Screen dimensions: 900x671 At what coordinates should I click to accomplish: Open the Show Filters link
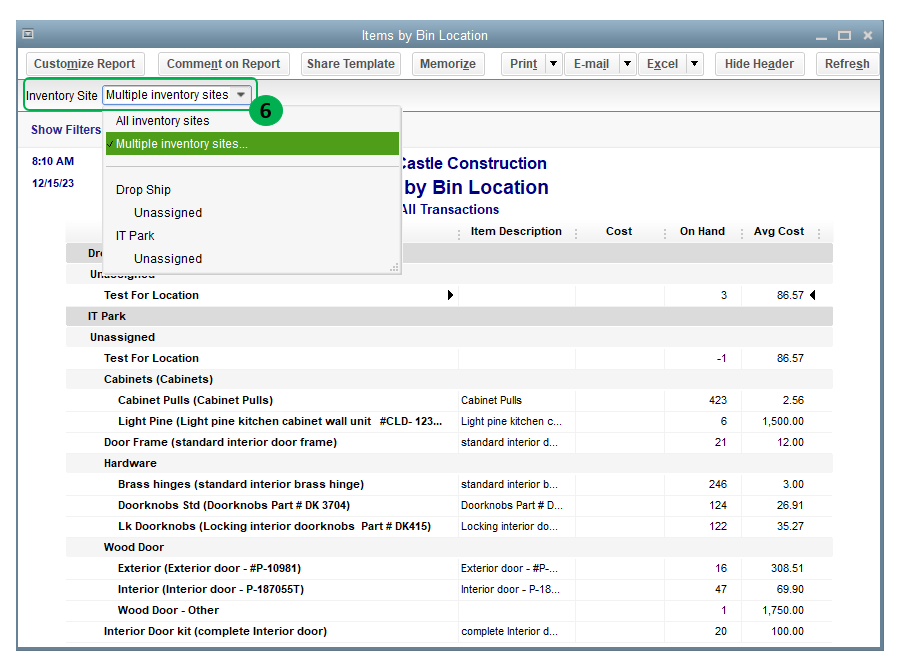click(66, 130)
